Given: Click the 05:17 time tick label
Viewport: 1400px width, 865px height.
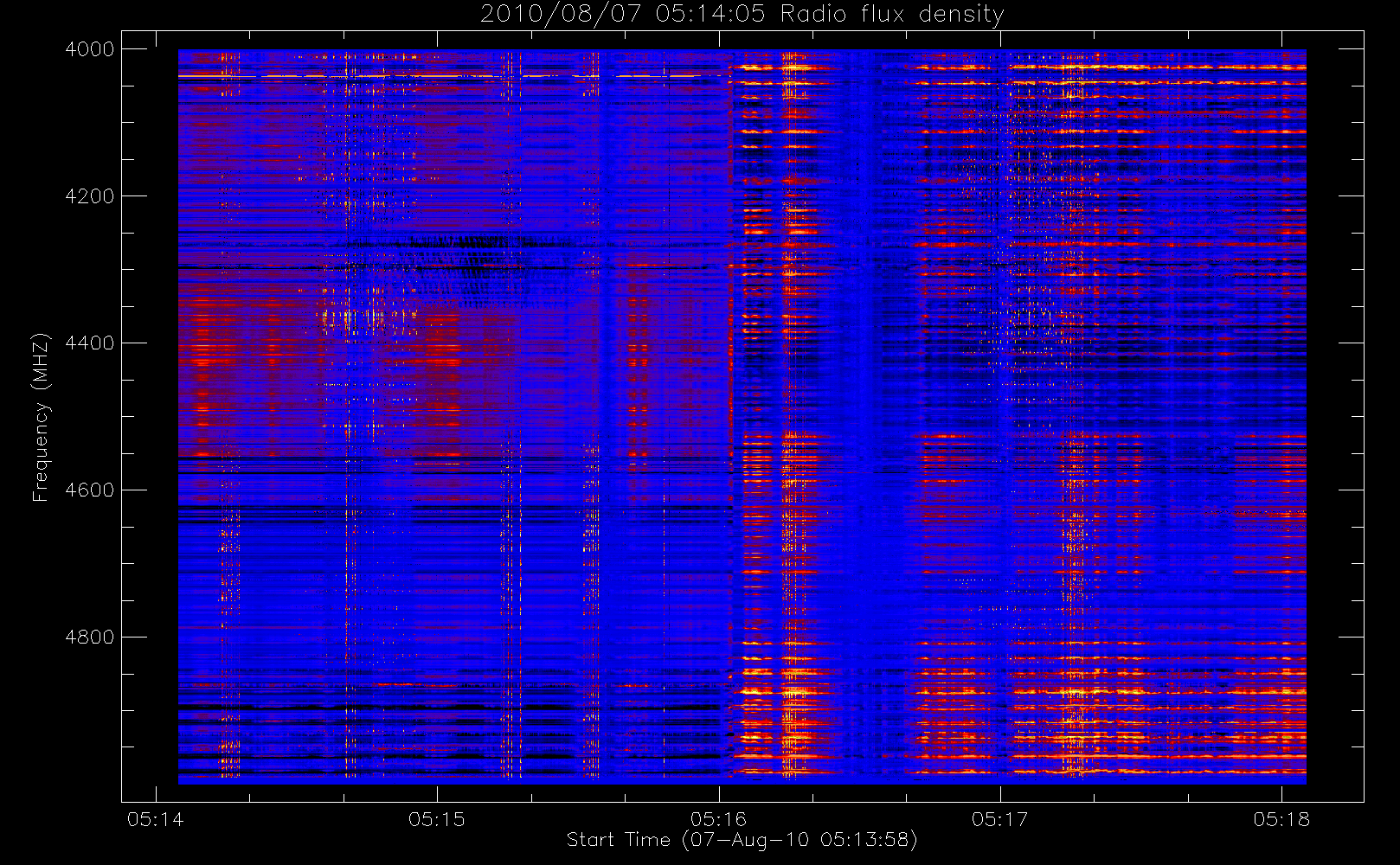Looking at the screenshot, I should [x=999, y=819].
